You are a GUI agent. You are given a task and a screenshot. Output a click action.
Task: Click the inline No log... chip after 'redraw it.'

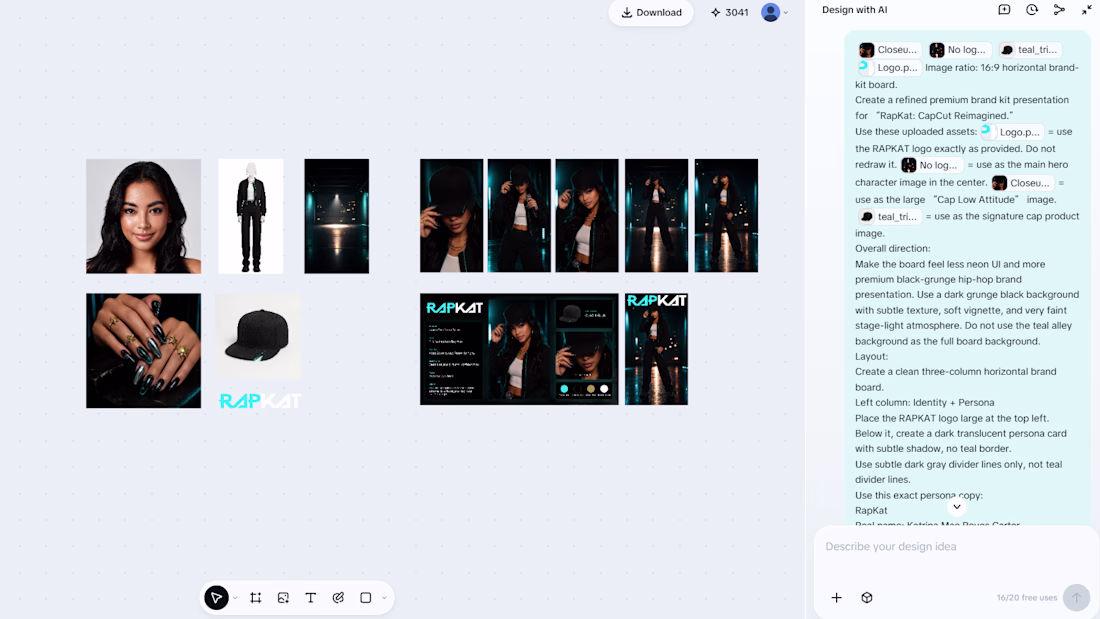pos(931,165)
